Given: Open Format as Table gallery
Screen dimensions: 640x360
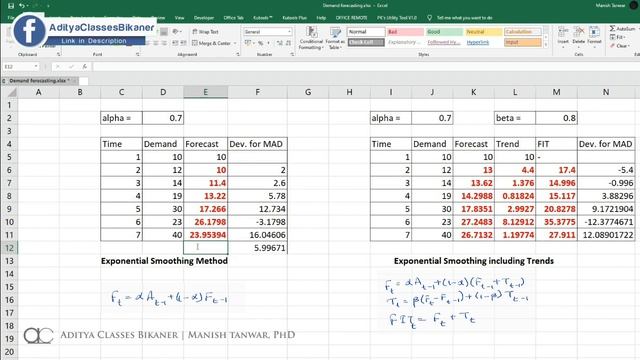Looking at the screenshot, I should coord(335,38).
